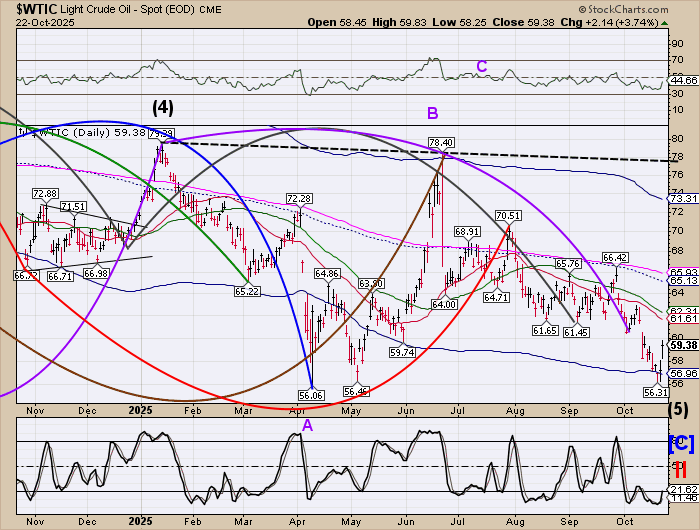This screenshot has width=700, height=530.
Task: Click the 44.66 RSI value tag
Action: [683, 79]
